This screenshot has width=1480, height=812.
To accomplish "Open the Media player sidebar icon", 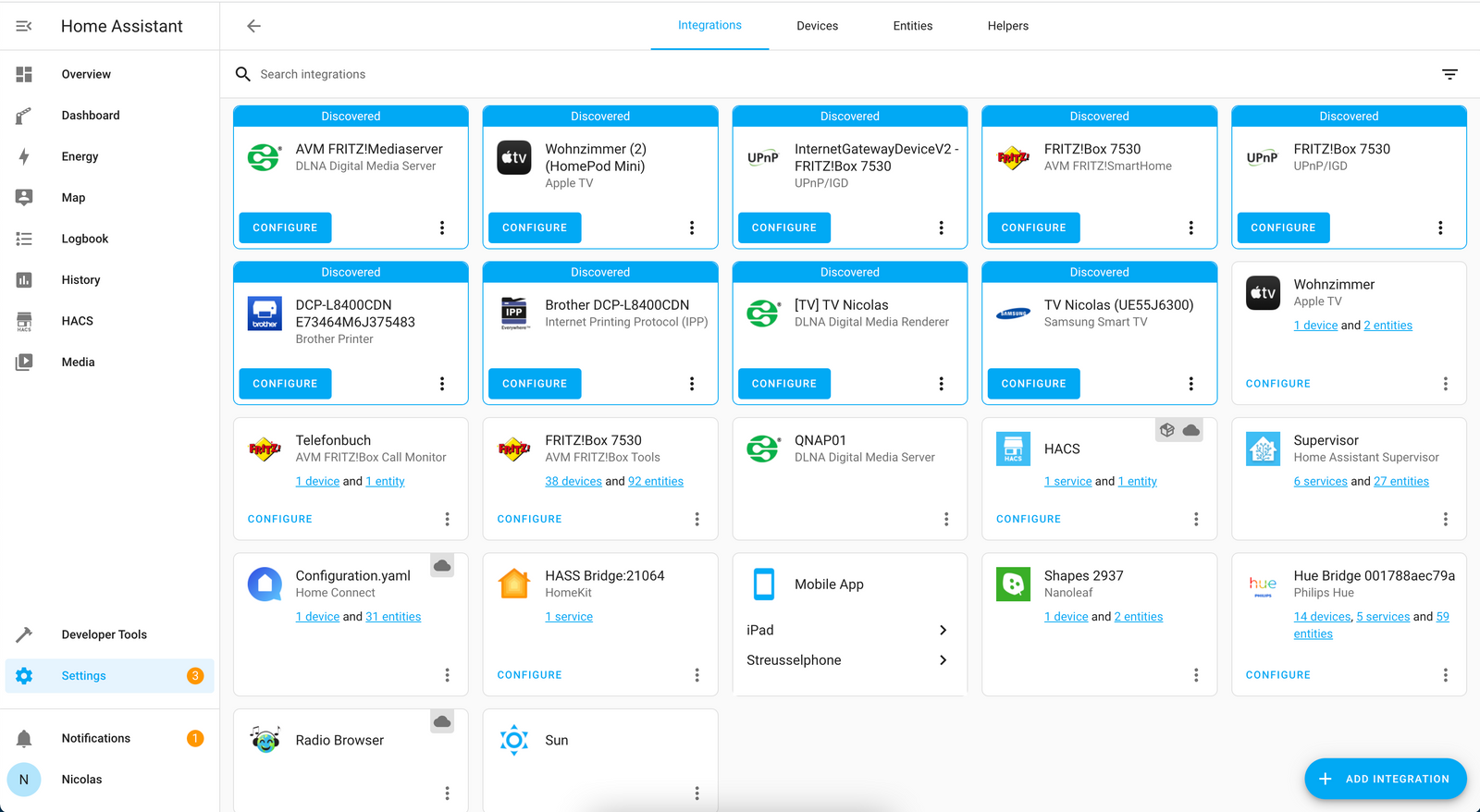I will pos(24,362).
